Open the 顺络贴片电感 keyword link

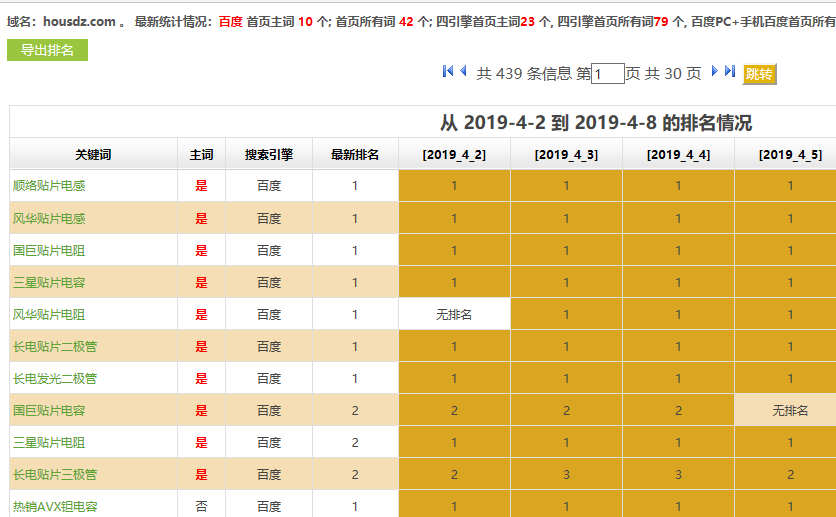(49, 186)
